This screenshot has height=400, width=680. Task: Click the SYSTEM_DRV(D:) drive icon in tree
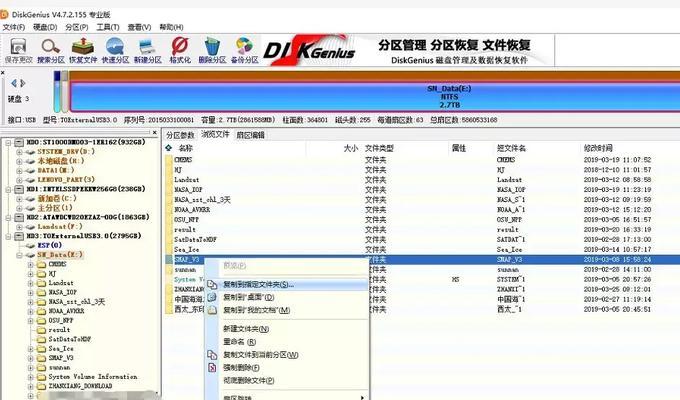coord(30,152)
